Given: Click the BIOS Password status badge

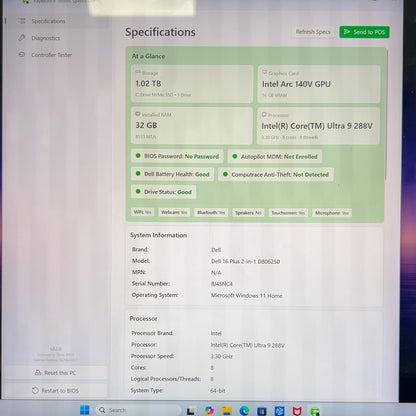Looking at the screenshot, I should [177, 156].
